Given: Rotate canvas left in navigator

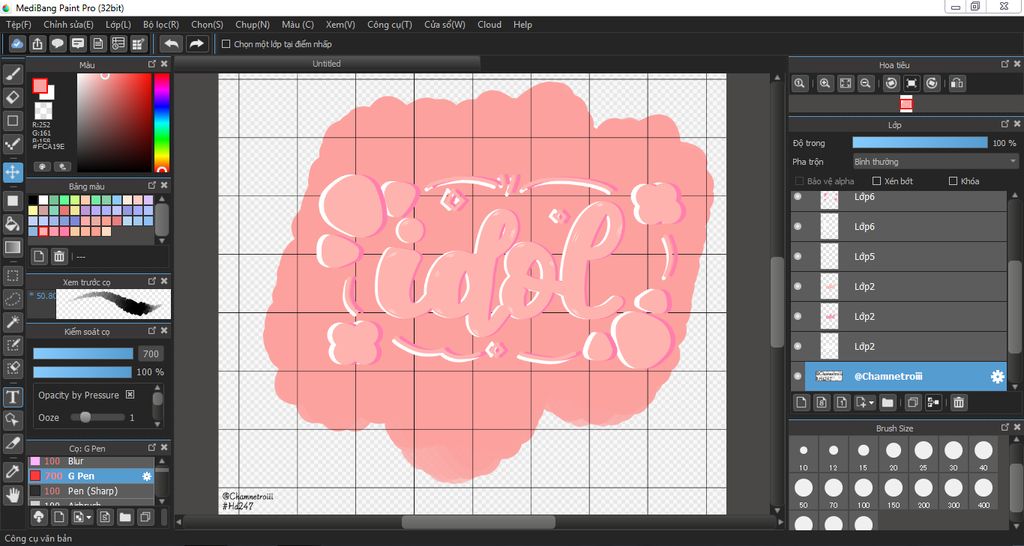Looking at the screenshot, I should 891,83.
